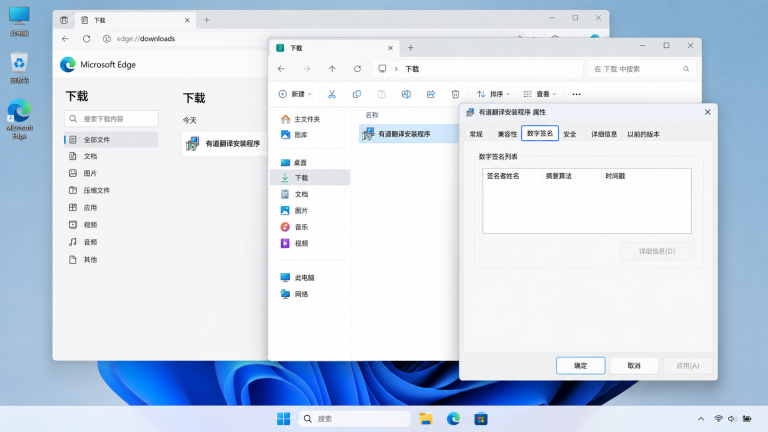Screen dimensions: 768x432
Task: Open the 以前的版本 tab
Action: pos(643,134)
